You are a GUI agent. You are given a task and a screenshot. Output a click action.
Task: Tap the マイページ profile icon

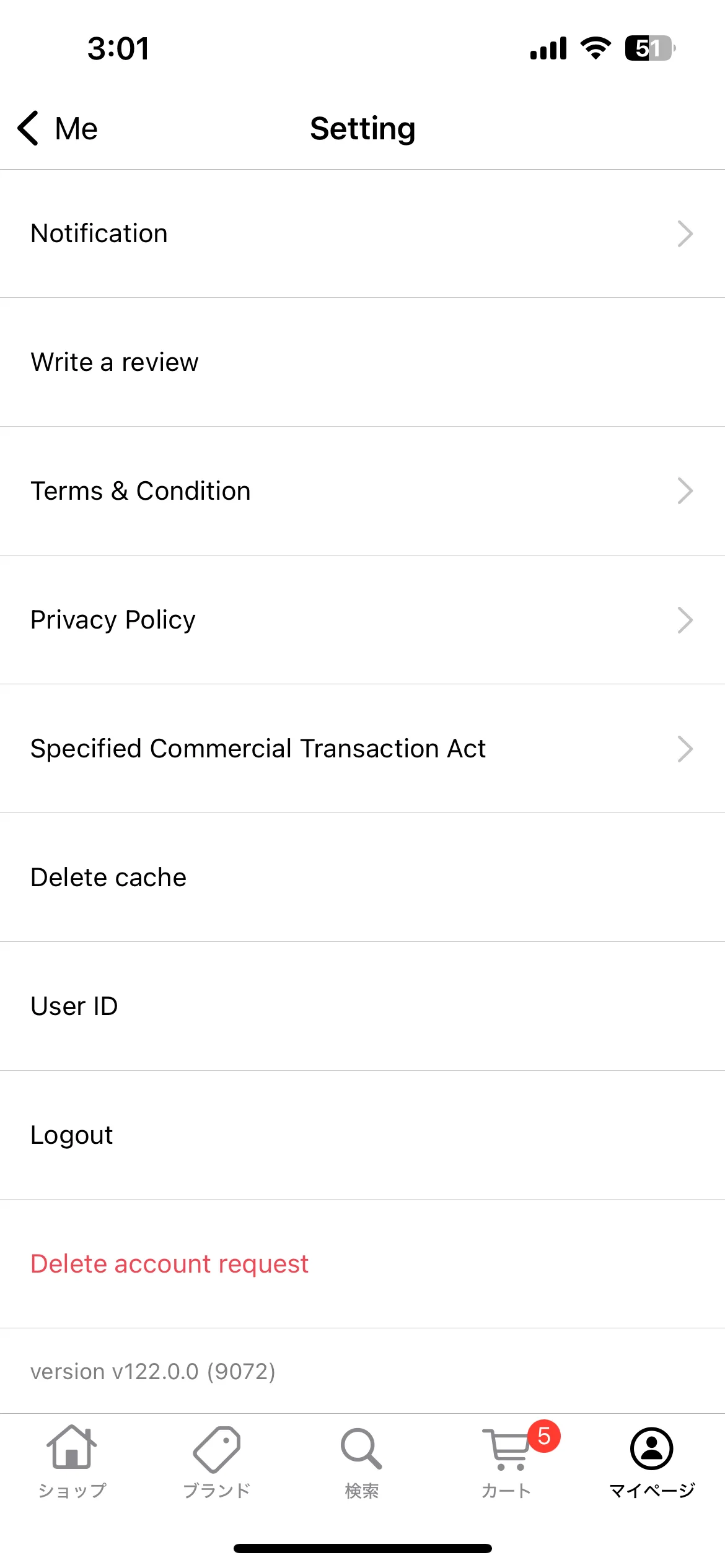tap(652, 1448)
